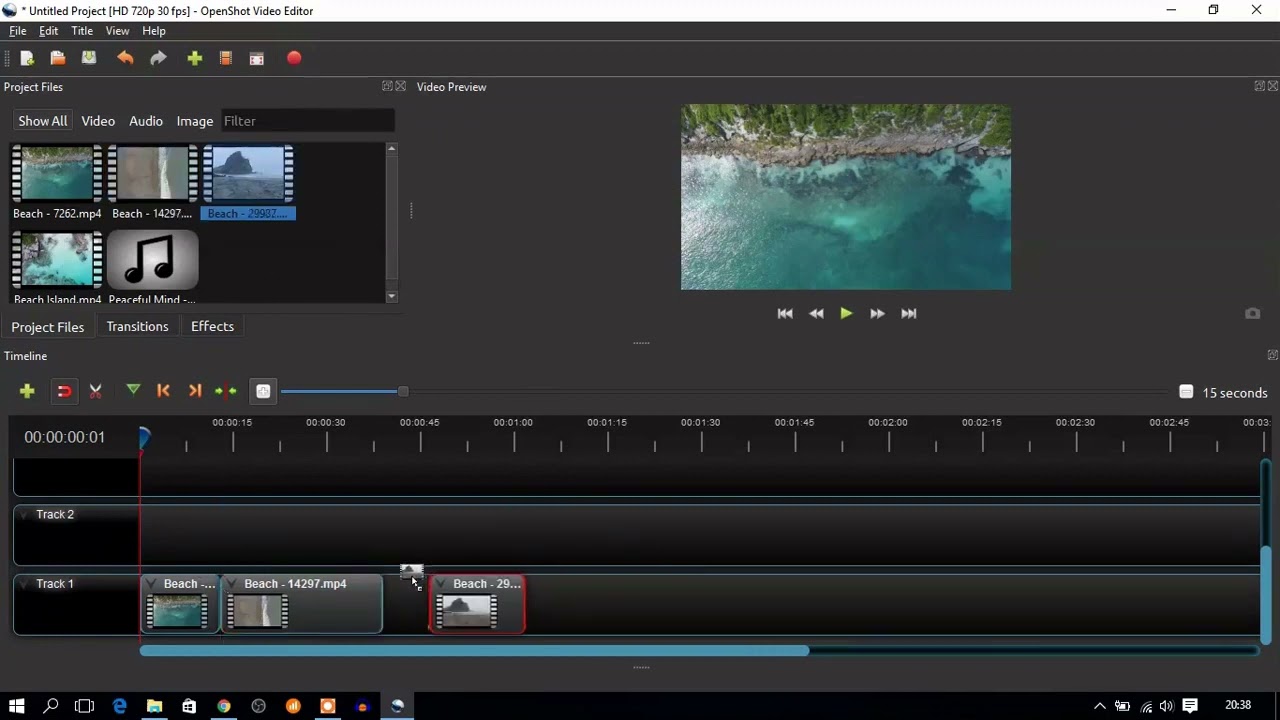1280x720 pixels.
Task: Jump to the end of the video
Action: coord(908,314)
